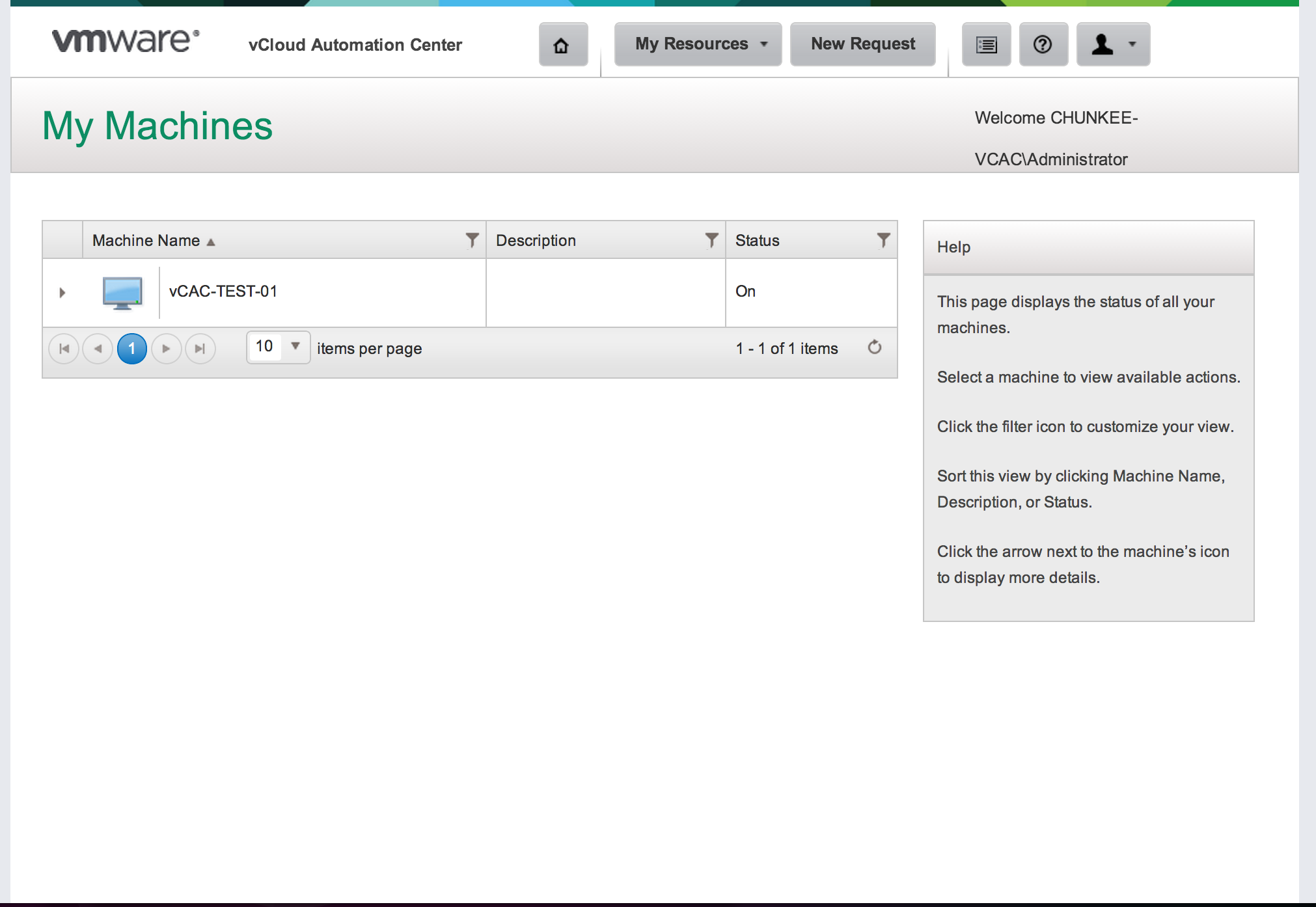
Task: Open the items per page dropdown
Action: (x=295, y=347)
